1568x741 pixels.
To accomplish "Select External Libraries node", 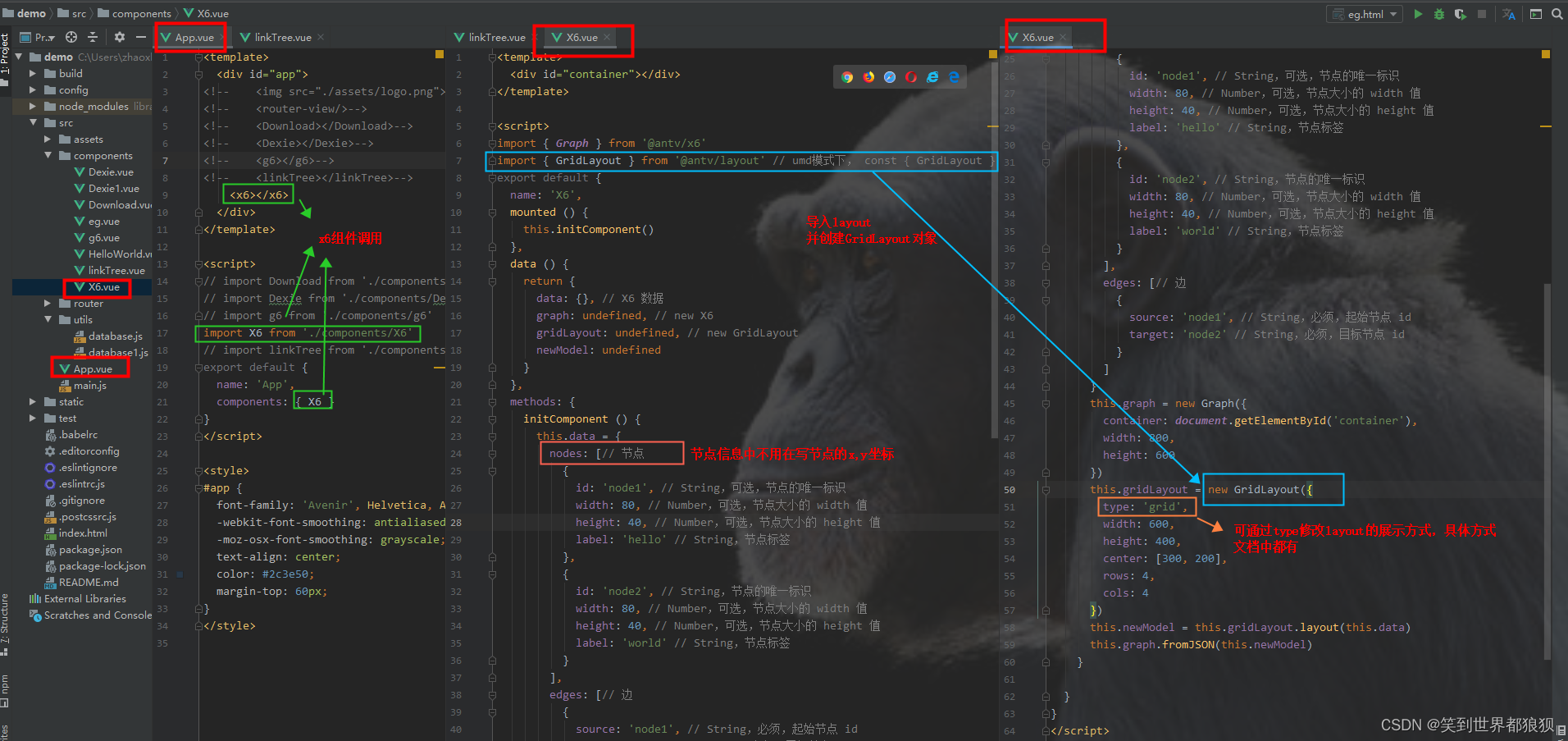I will [84, 598].
